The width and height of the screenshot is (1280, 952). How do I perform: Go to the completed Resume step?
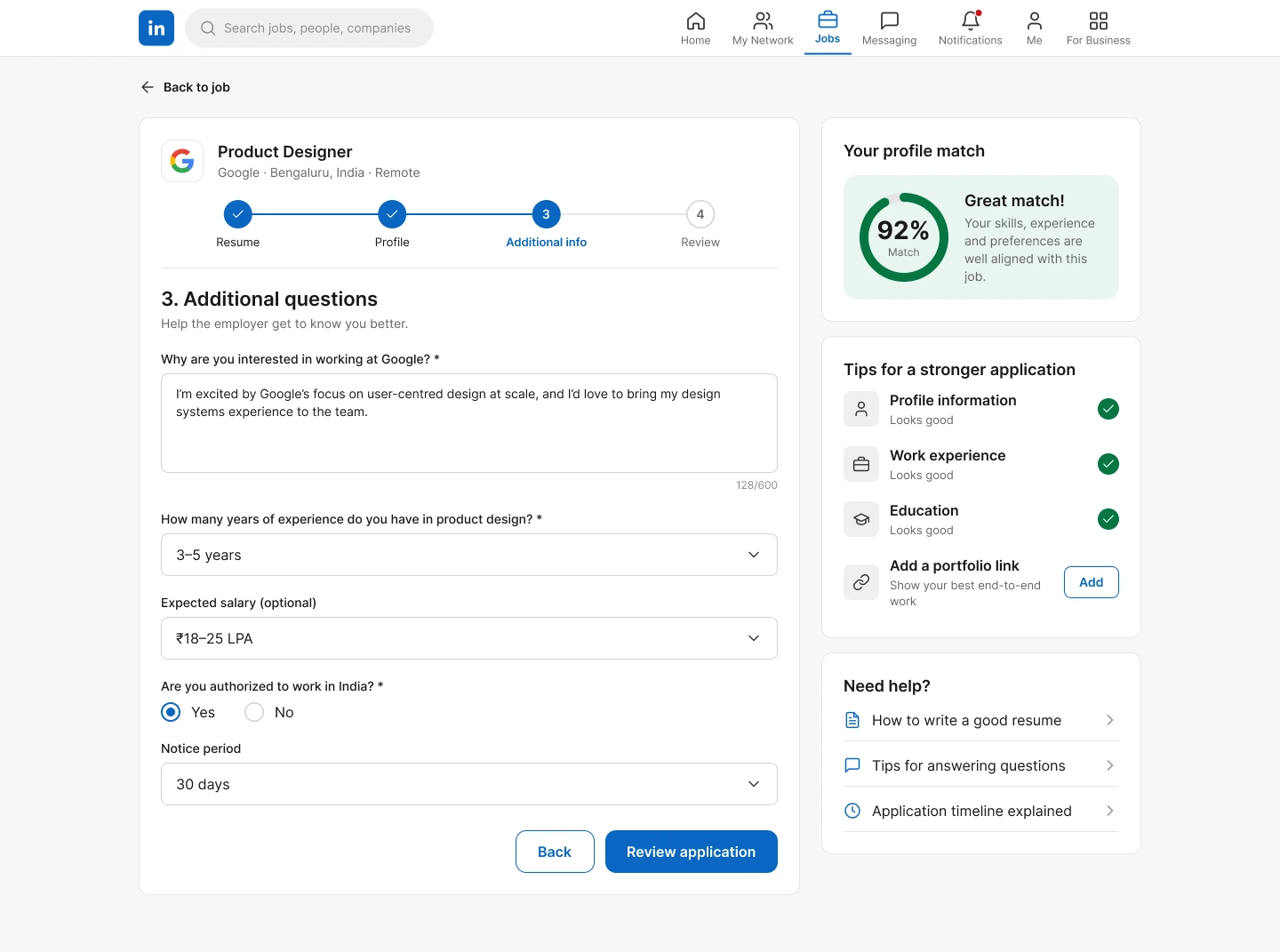click(238, 214)
